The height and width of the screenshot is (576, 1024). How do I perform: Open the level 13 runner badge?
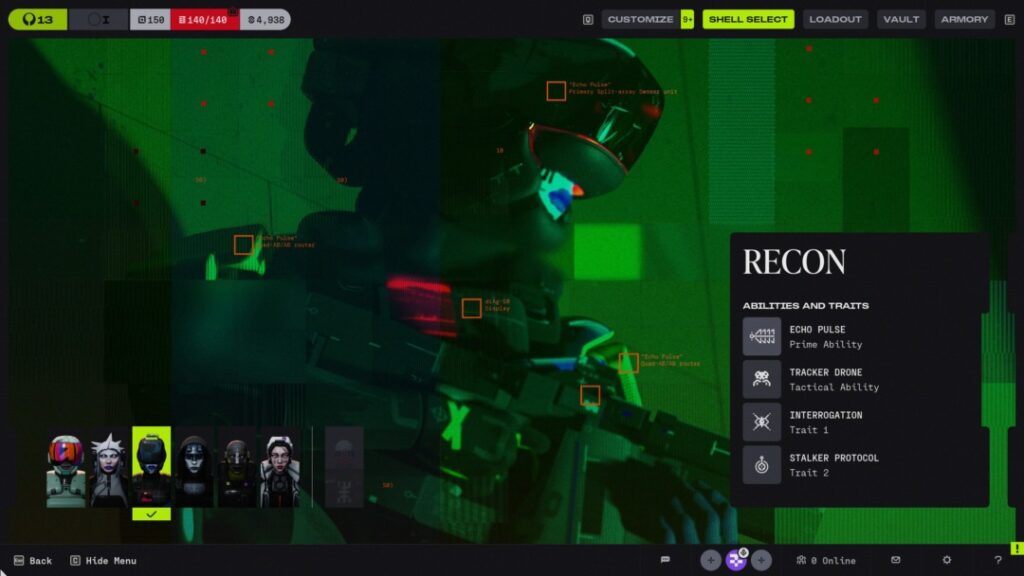pos(38,20)
